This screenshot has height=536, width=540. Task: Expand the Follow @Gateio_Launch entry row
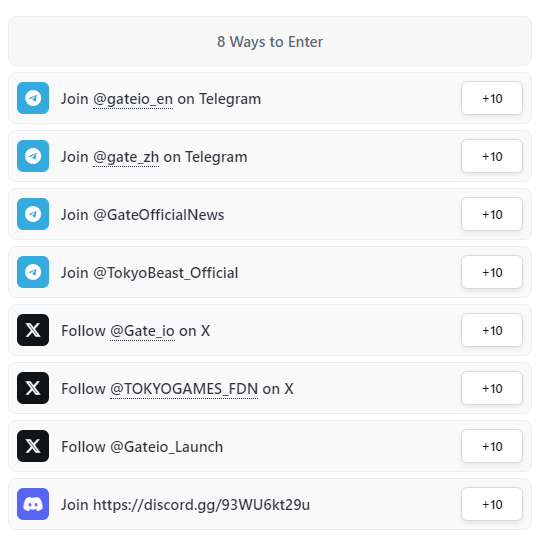[270, 446]
